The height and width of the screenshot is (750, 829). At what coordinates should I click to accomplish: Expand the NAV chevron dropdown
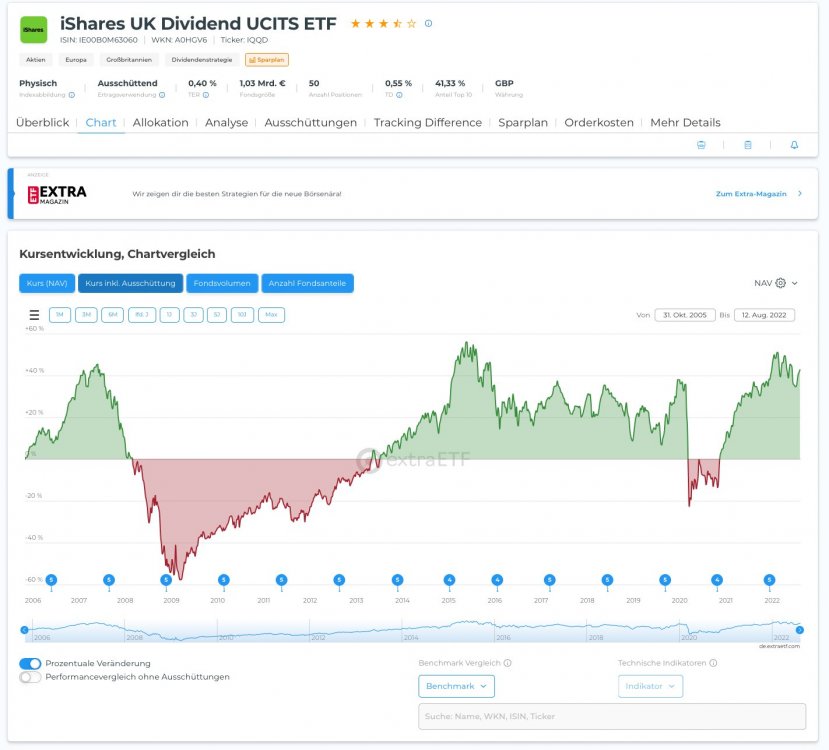tap(795, 283)
